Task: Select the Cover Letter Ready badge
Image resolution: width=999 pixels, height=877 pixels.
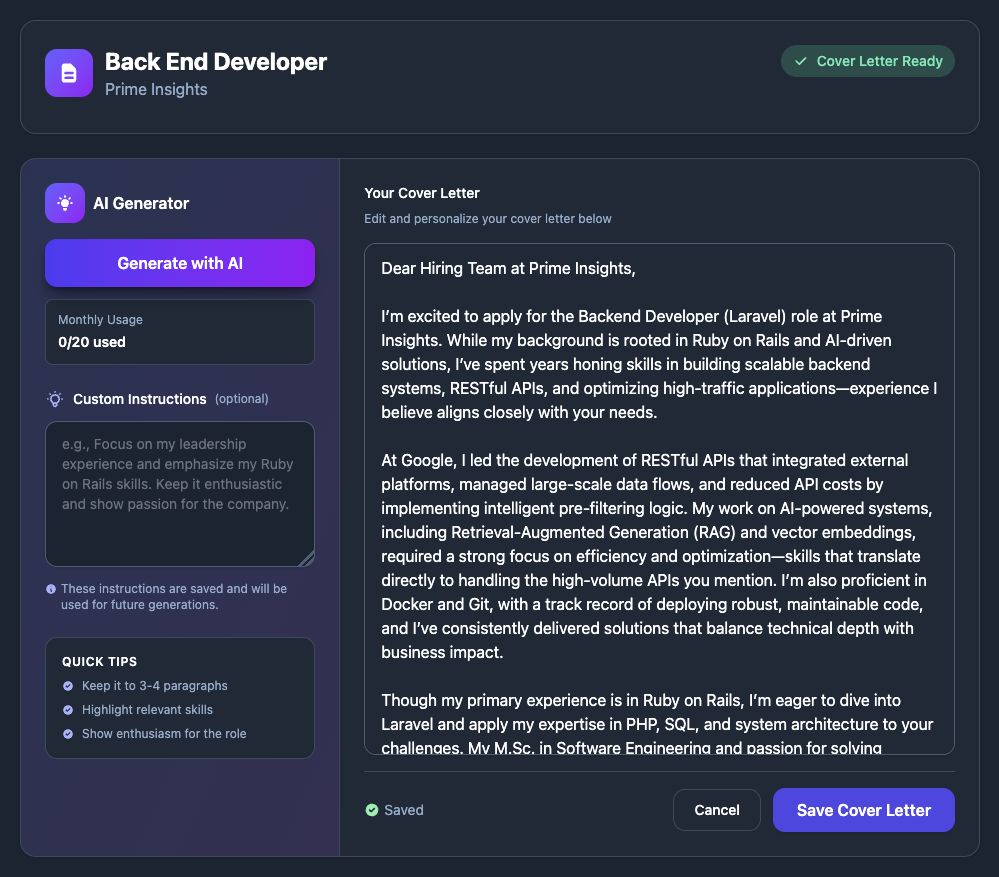Action: (867, 61)
